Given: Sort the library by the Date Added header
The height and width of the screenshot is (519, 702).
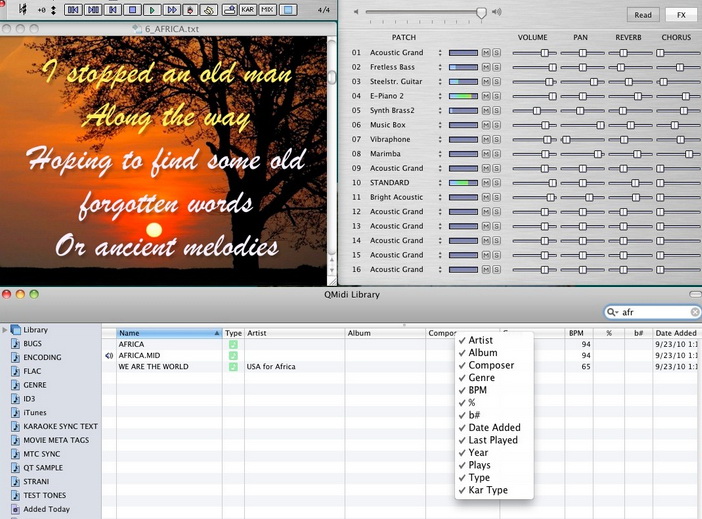Looking at the screenshot, I should [x=677, y=333].
